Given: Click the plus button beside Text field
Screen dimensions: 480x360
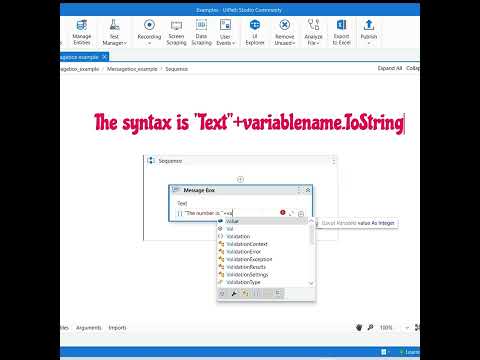Looking at the screenshot, I should click(x=301, y=214).
